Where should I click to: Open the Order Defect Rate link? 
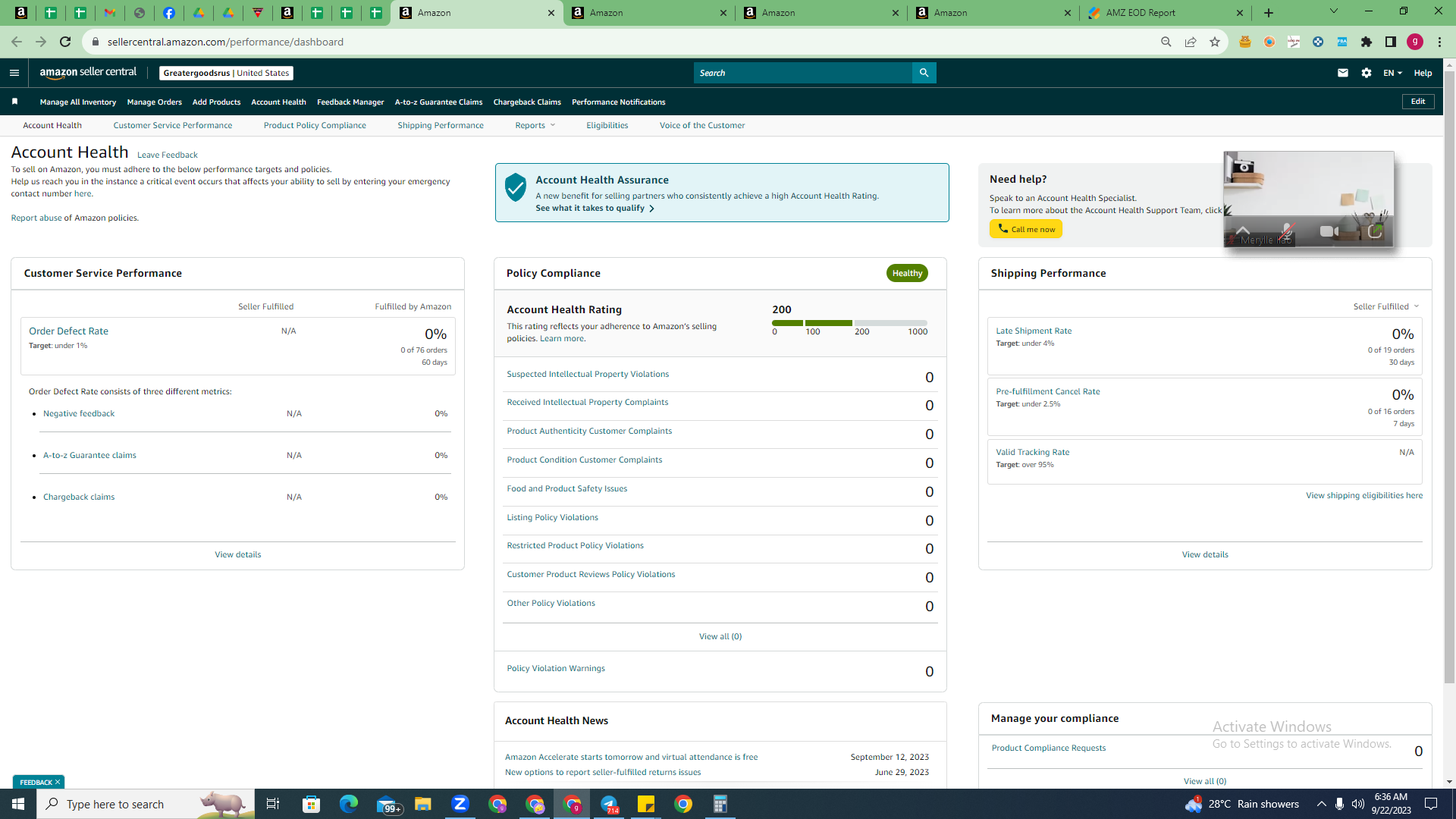point(68,331)
